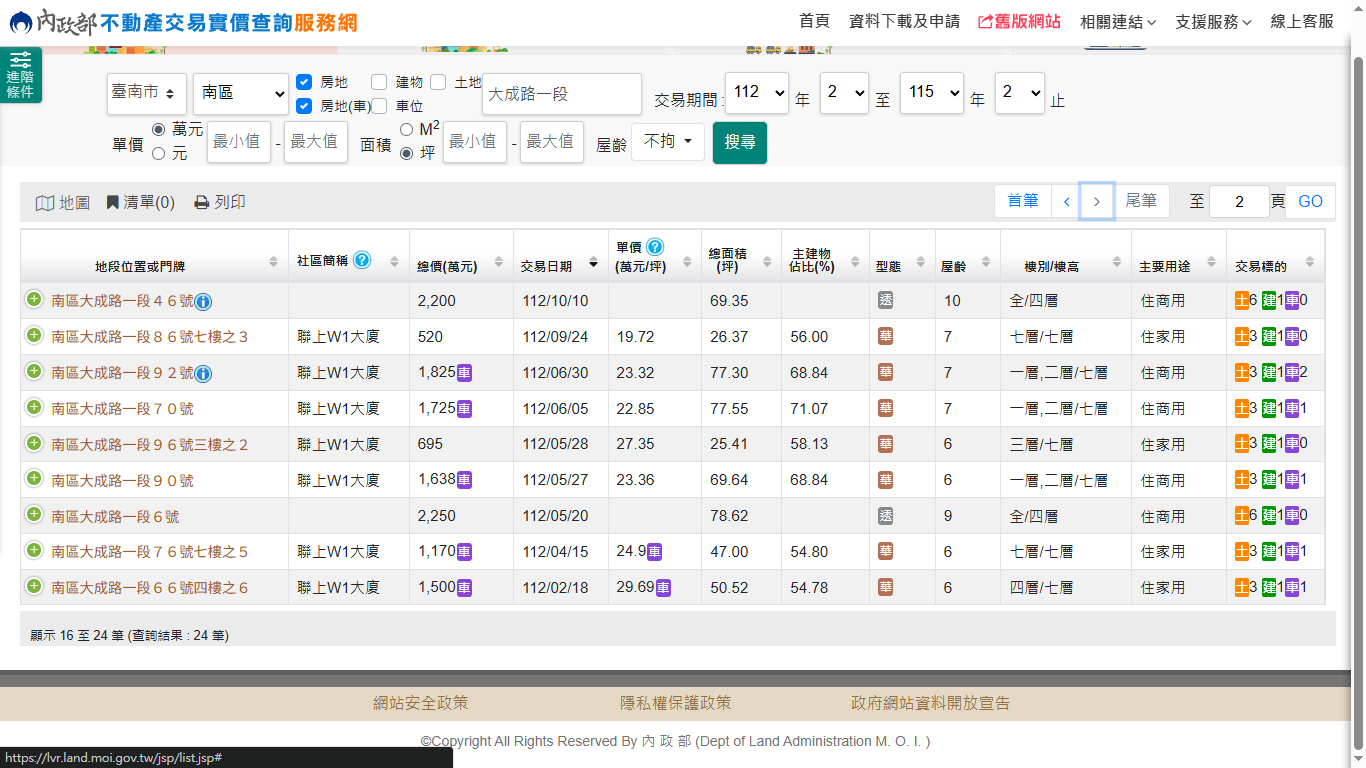The width and height of the screenshot is (1366, 768).
Task: Click help icon next to 社區簡稱 header
Action: pyautogui.click(x=362, y=260)
